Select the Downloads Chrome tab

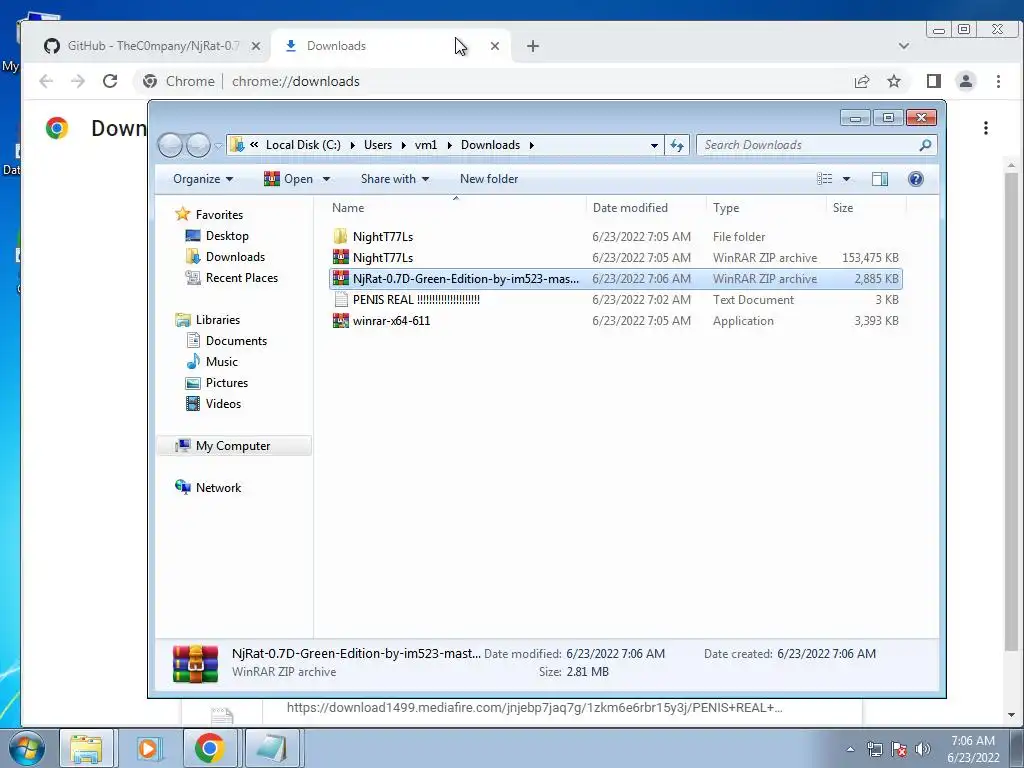(392, 46)
